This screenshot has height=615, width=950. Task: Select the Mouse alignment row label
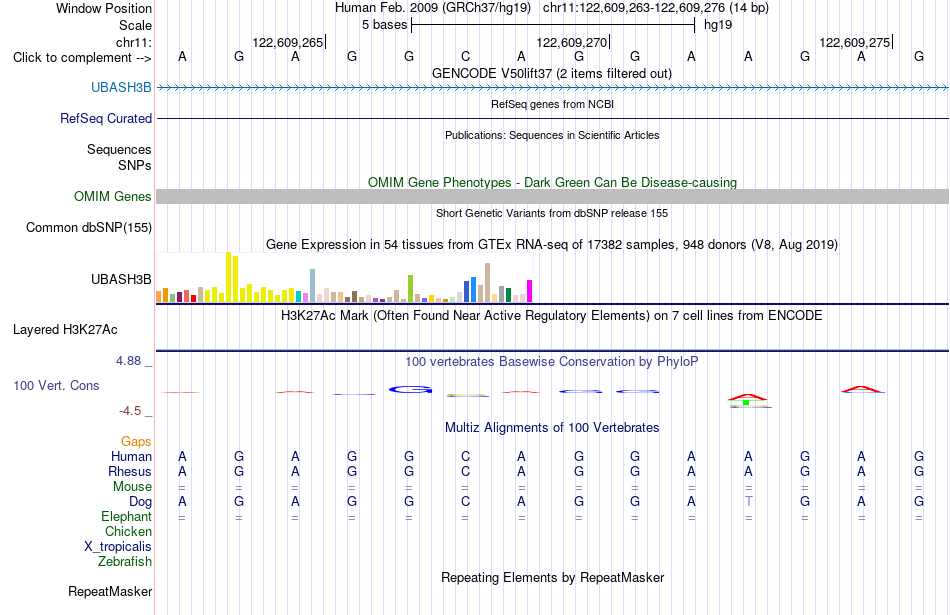click(x=132, y=487)
